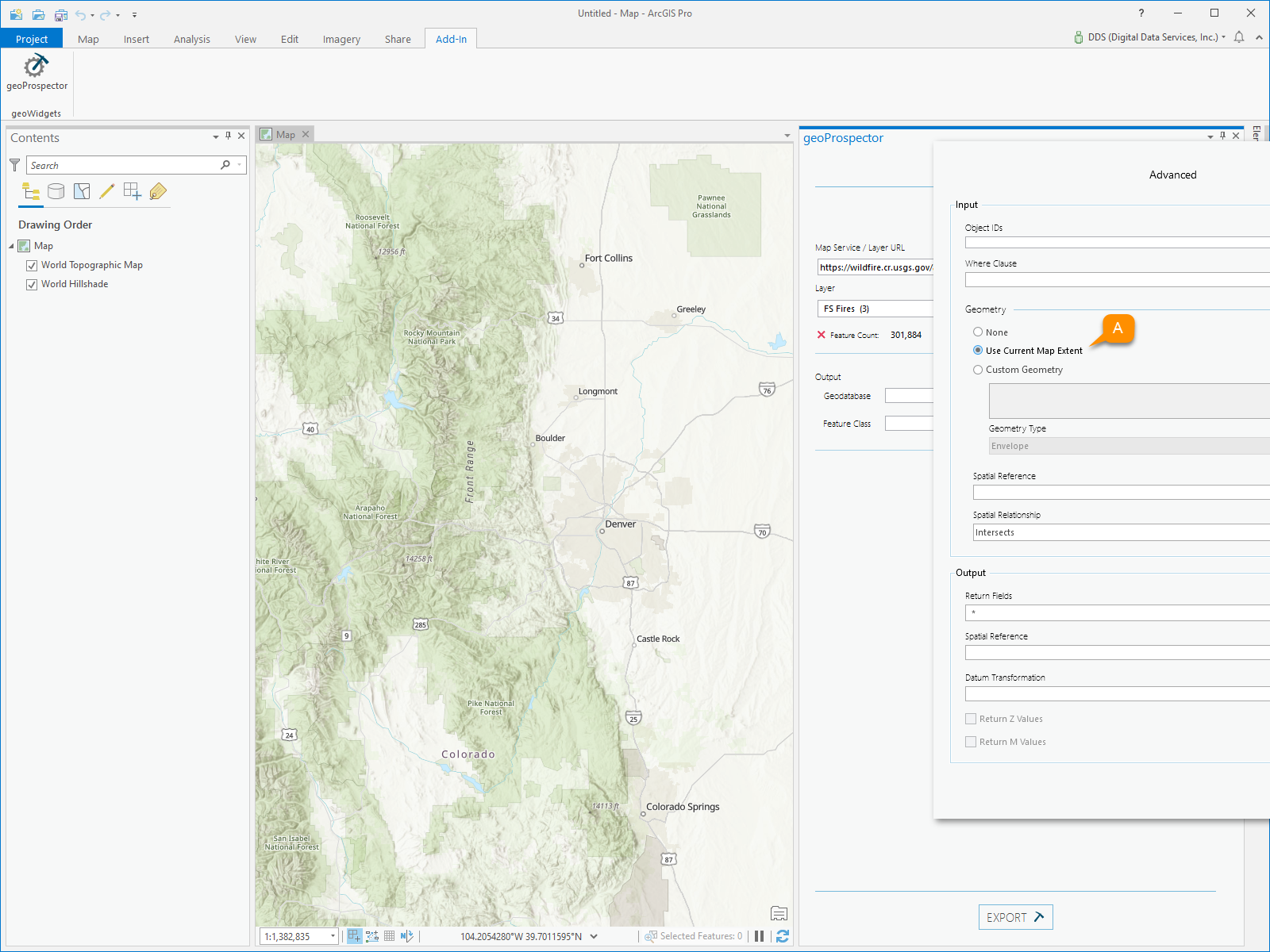Image resolution: width=1270 pixels, height=952 pixels.
Task: Switch to the Analysis ribbon tab
Action: click(x=192, y=39)
